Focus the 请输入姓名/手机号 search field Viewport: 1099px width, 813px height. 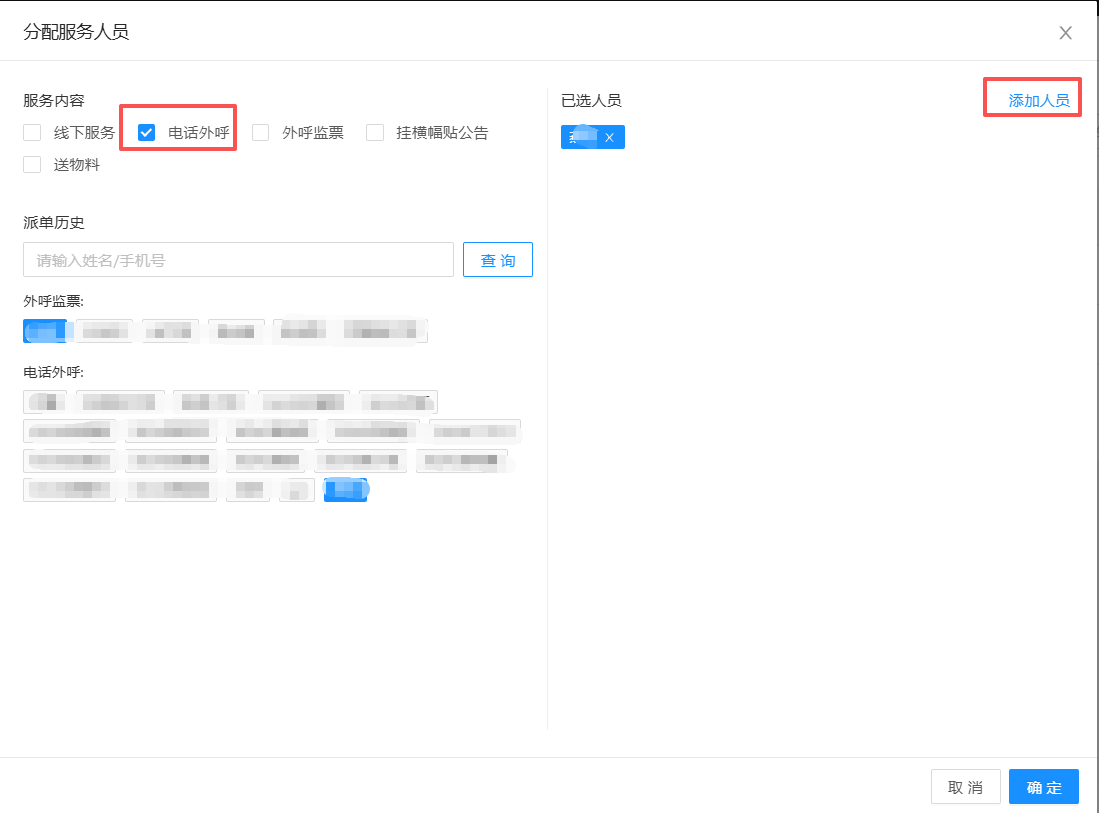[x=238, y=260]
